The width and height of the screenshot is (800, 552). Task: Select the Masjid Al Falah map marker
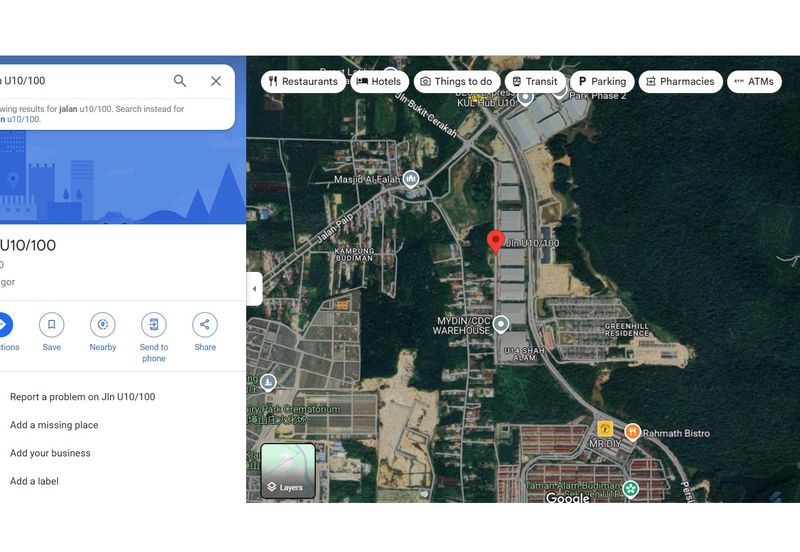411,179
